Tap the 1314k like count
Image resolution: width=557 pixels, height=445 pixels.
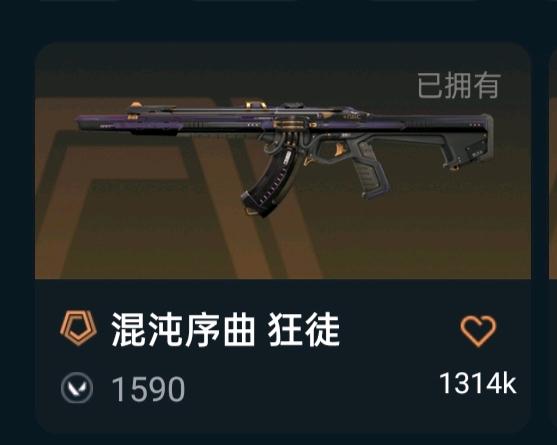point(478,383)
